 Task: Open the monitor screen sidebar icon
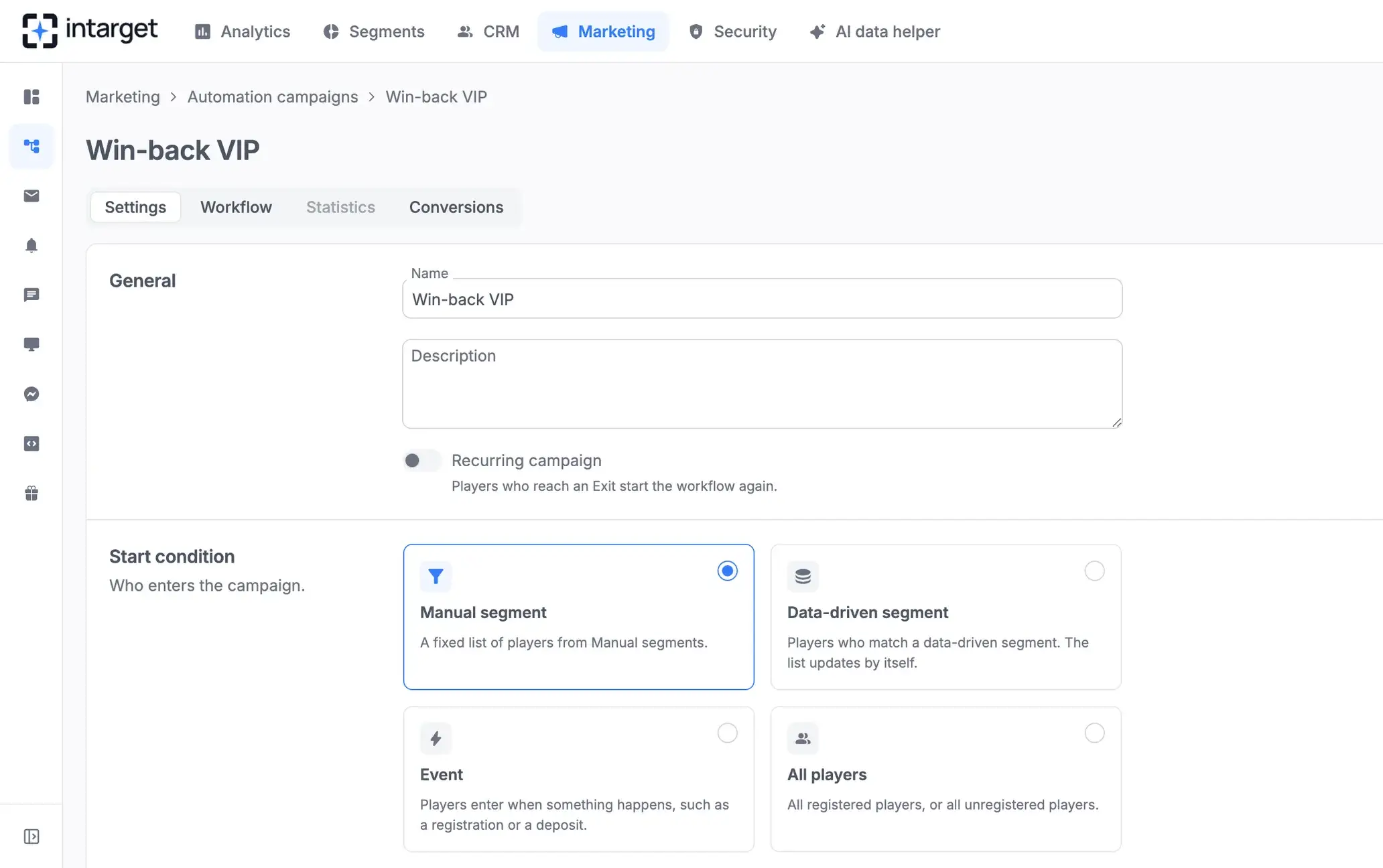tap(31, 344)
